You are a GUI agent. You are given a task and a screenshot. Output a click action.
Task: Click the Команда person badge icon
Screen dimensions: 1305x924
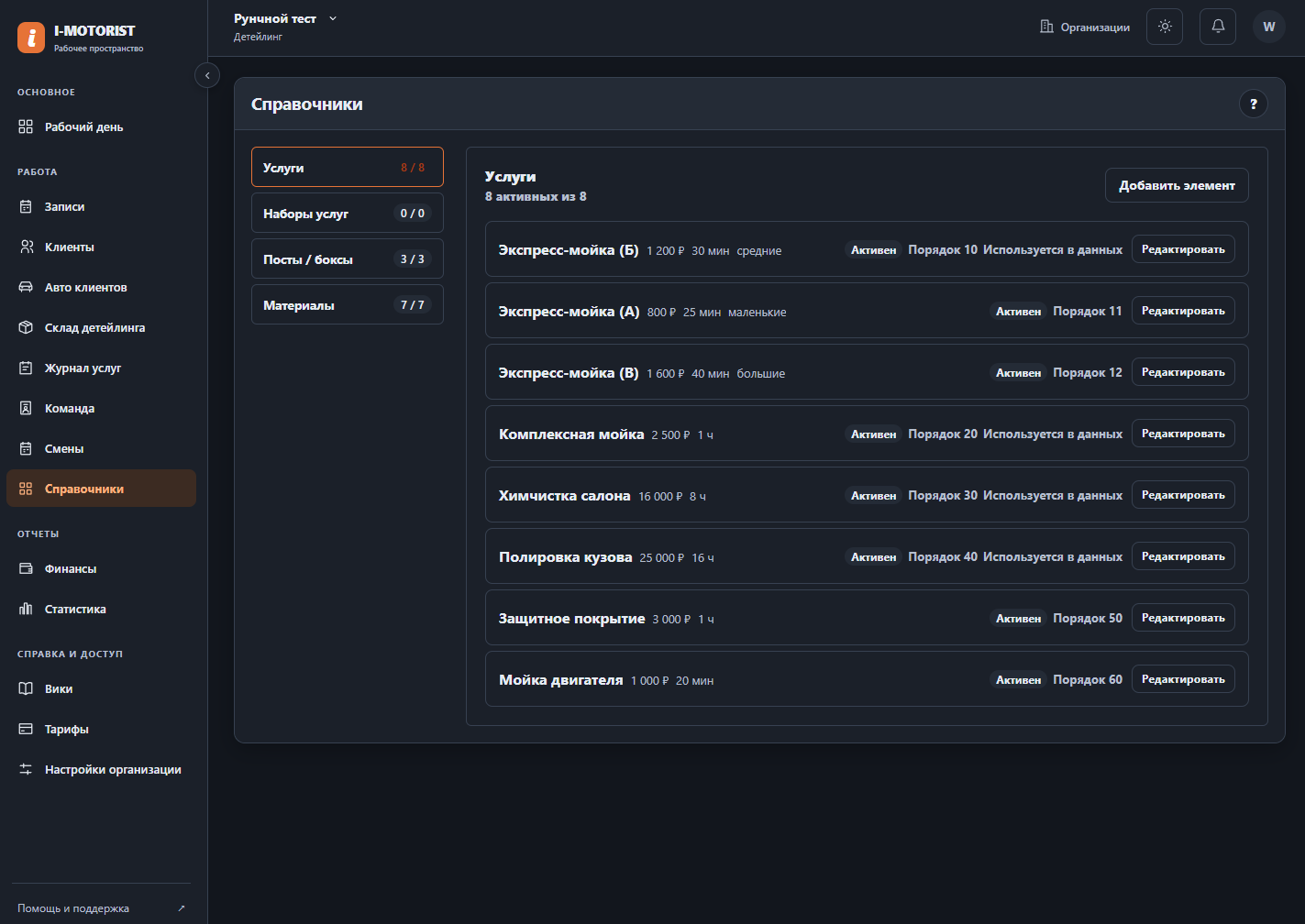tap(26, 408)
